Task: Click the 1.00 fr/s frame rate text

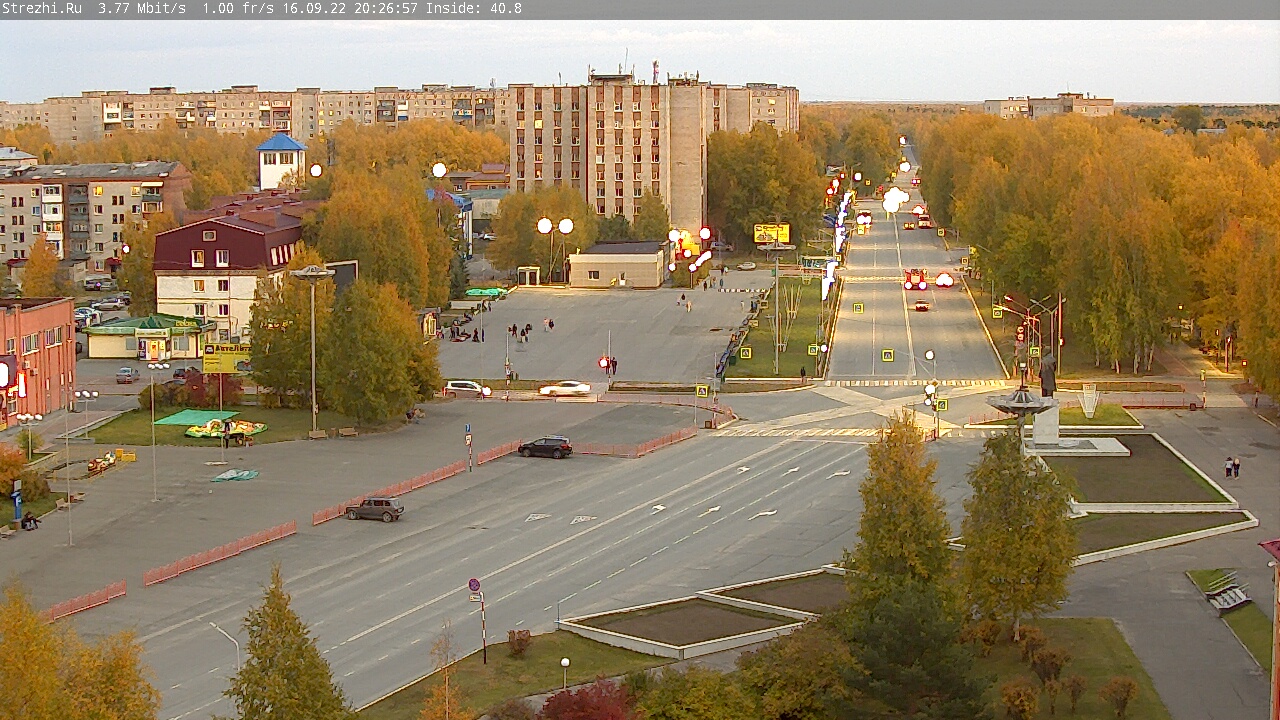Action: pos(239,8)
